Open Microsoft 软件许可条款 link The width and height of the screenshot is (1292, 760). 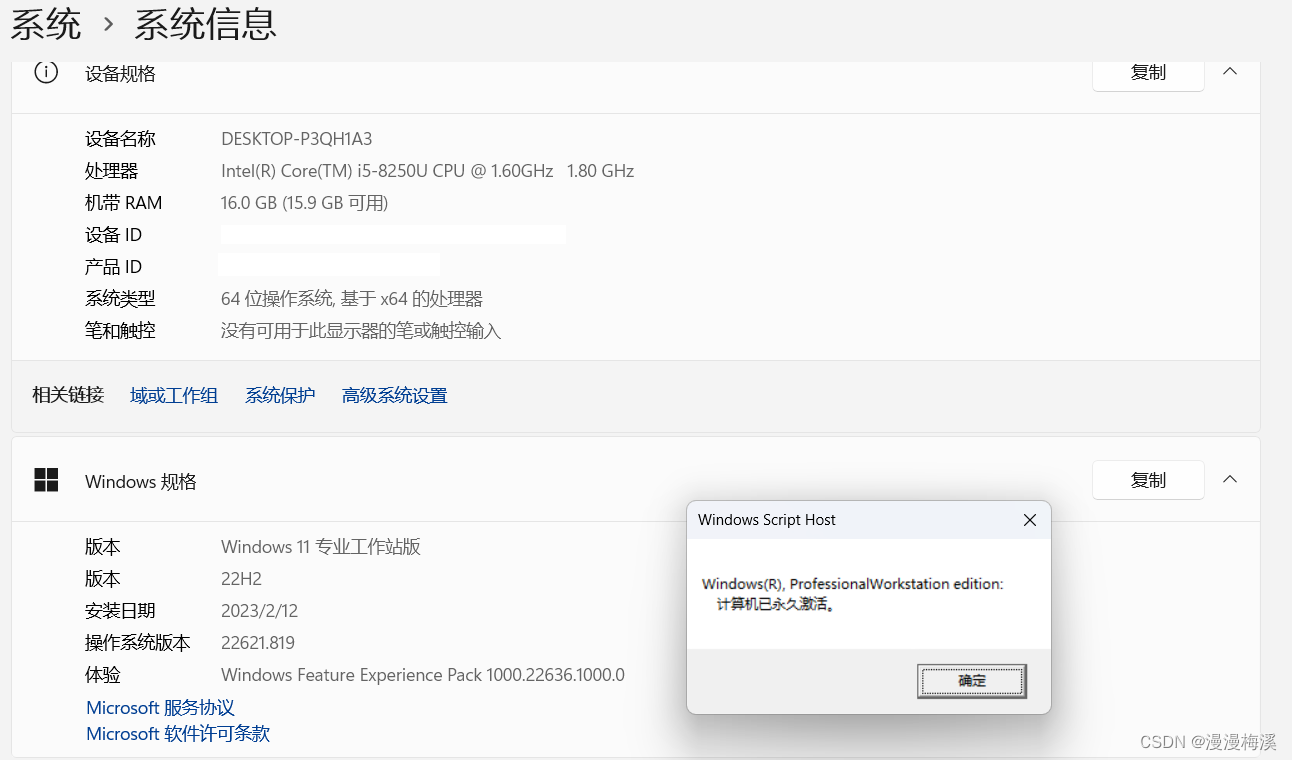[x=178, y=734]
